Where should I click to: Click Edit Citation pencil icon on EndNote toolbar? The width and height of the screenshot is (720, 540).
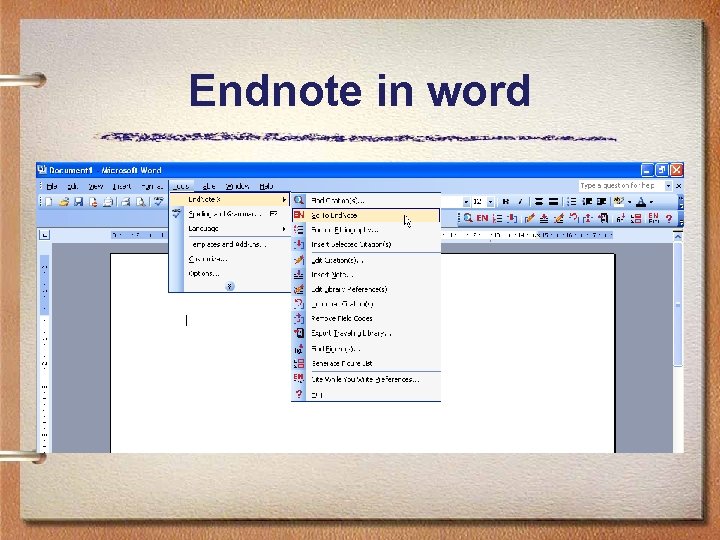(529, 218)
